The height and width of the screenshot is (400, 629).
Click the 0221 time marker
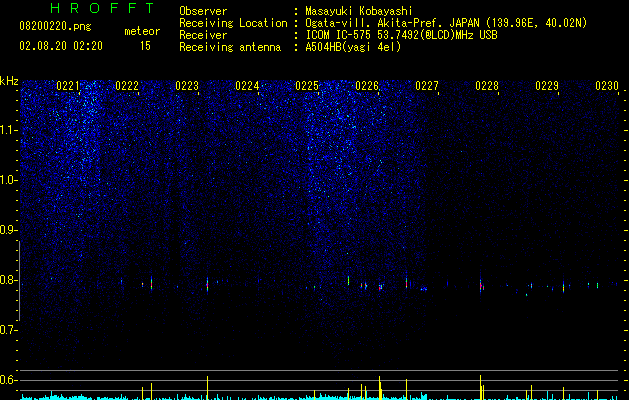tap(68, 86)
